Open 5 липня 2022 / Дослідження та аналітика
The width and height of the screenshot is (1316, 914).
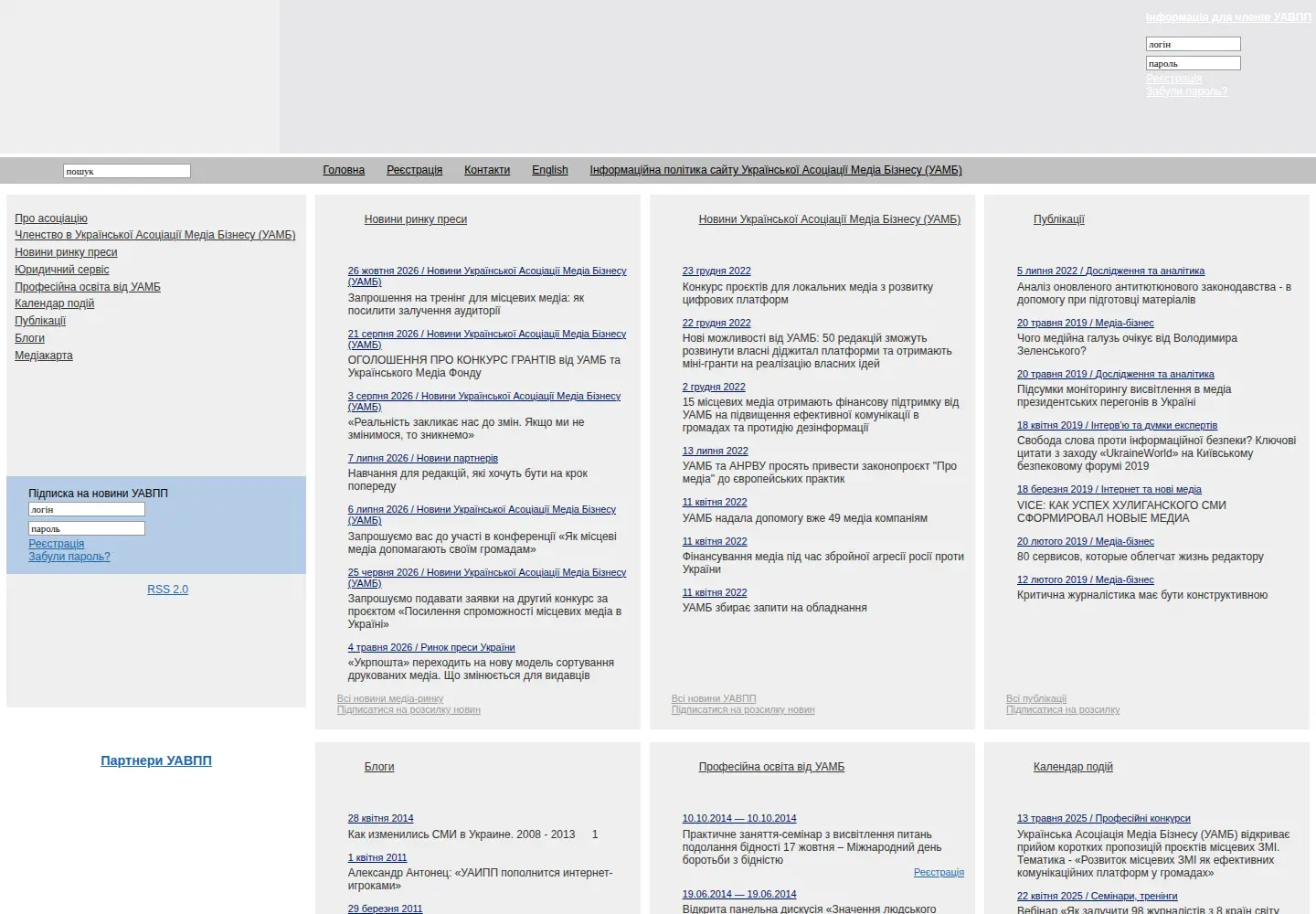(1110, 271)
